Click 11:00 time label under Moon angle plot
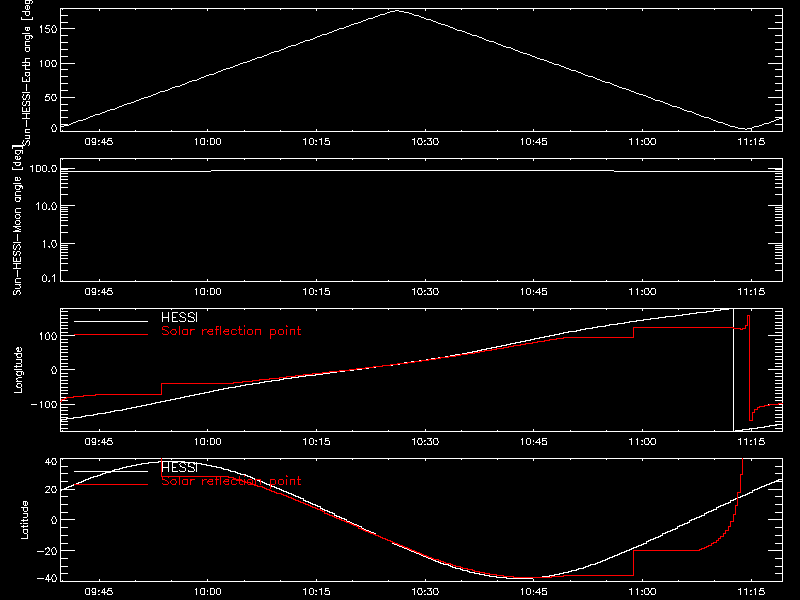Image resolution: width=800 pixels, height=600 pixels. 642,291
